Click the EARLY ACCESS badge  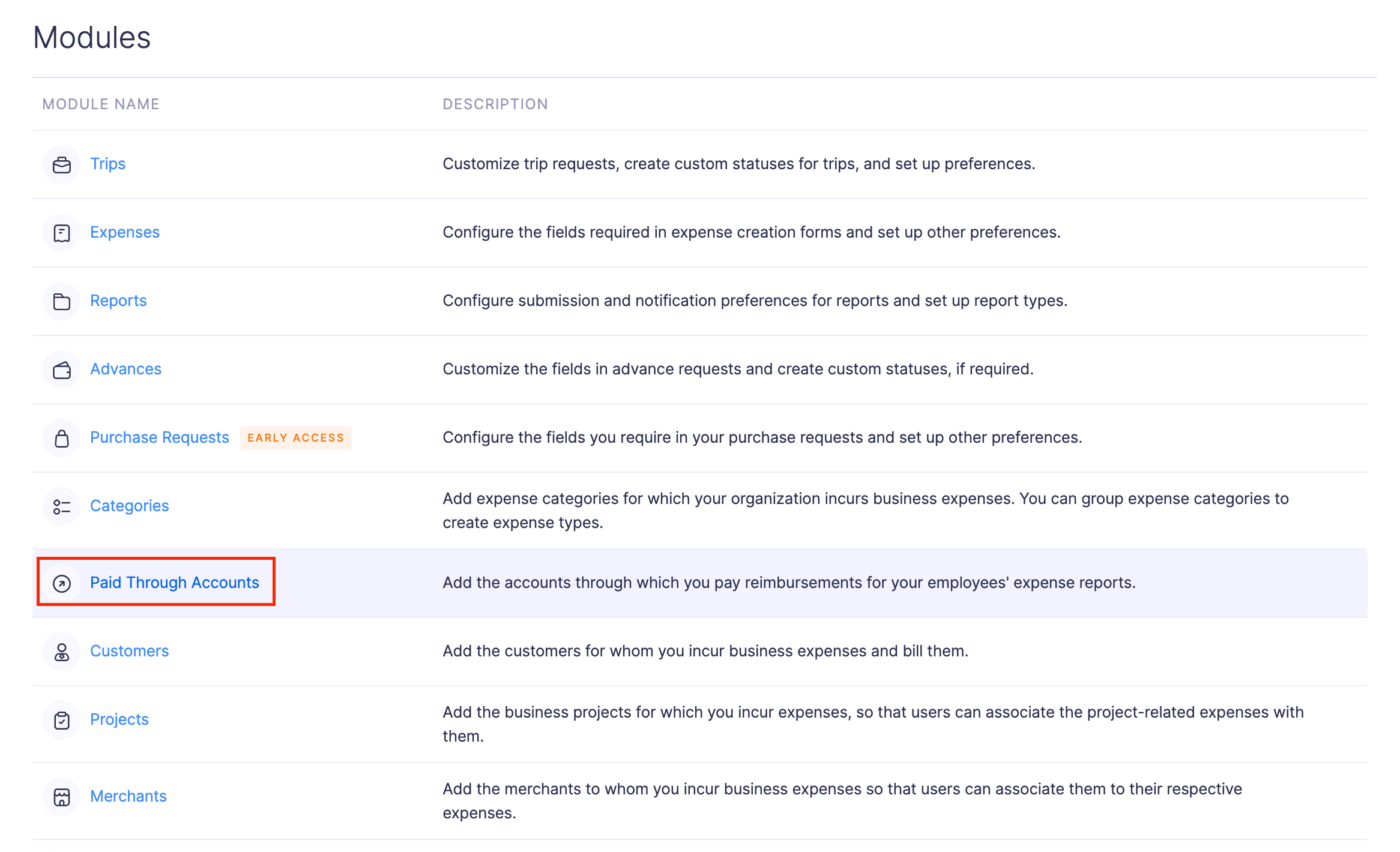(295, 438)
